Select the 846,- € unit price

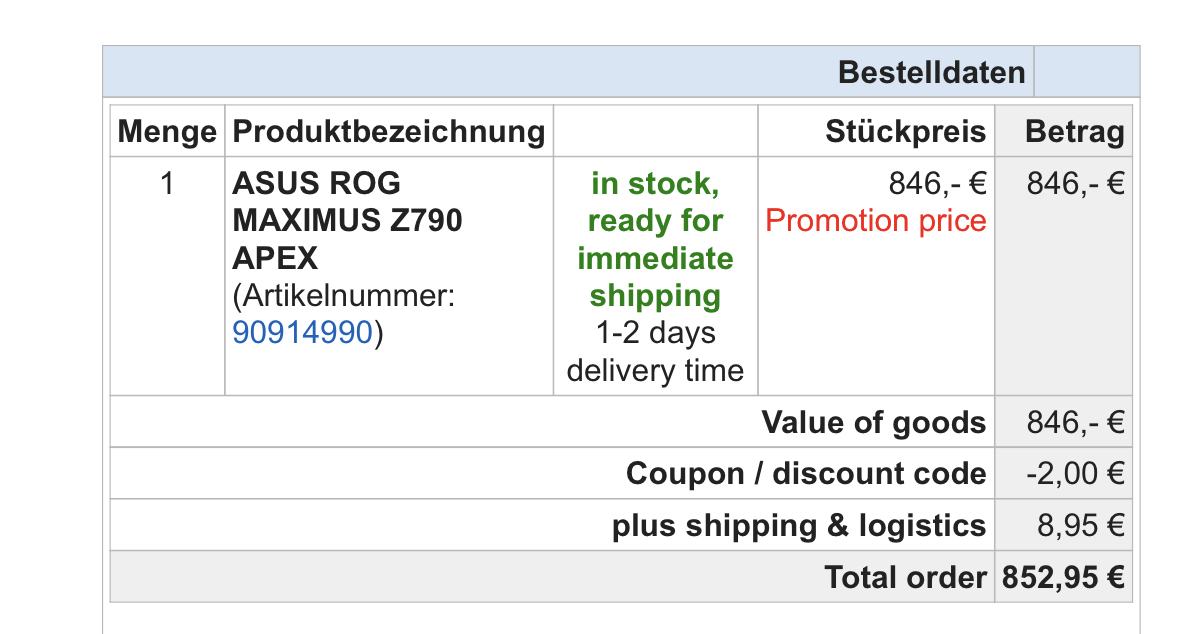click(937, 184)
